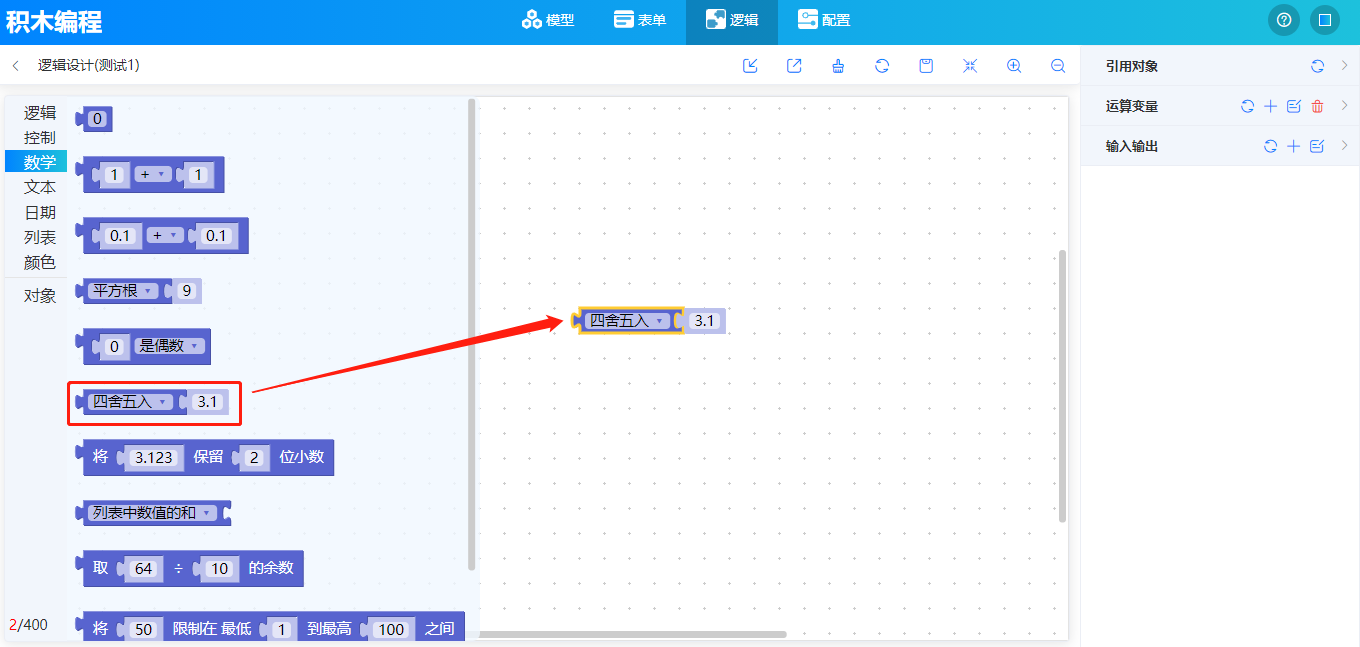This screenshot has width=1360, height=647.
Task: Click the 逻辑设计(测试1) title text
Action: click(x=89, y=66)
